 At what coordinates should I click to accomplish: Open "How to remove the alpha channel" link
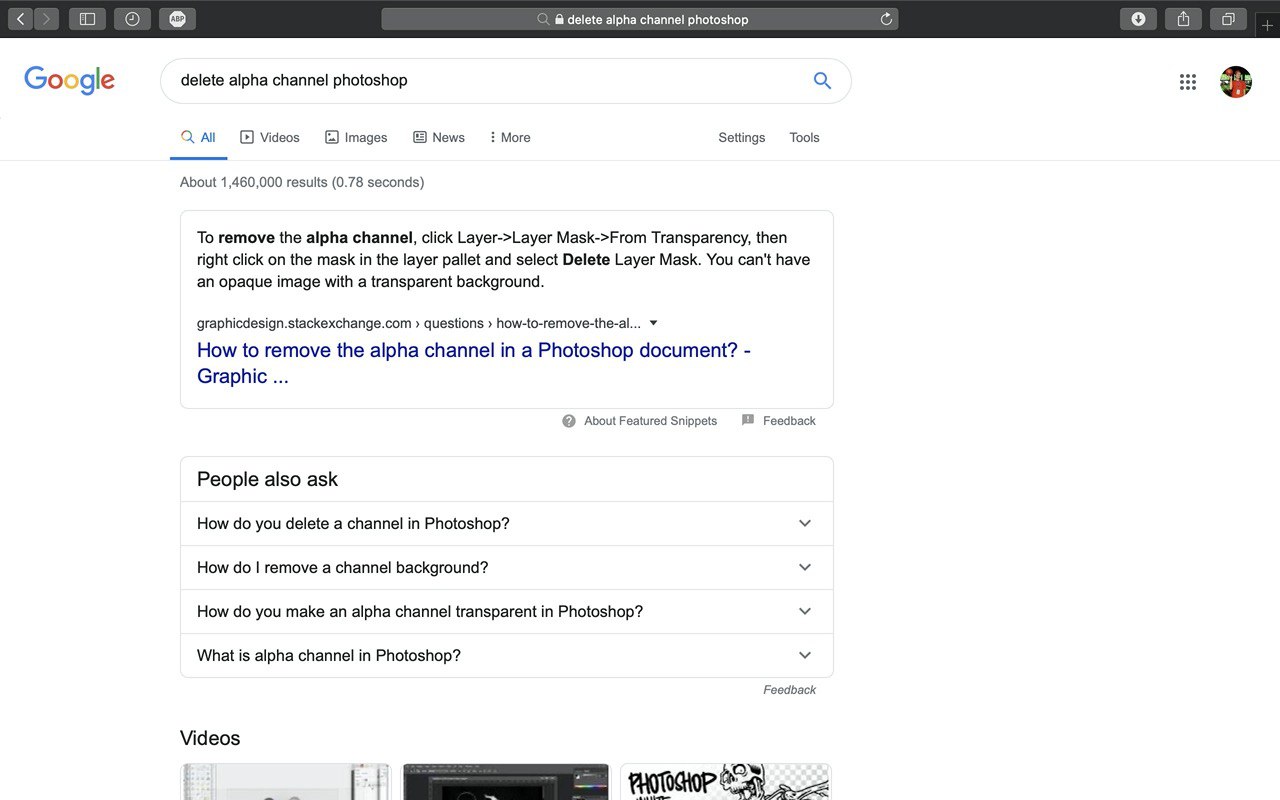click(474, 363)
